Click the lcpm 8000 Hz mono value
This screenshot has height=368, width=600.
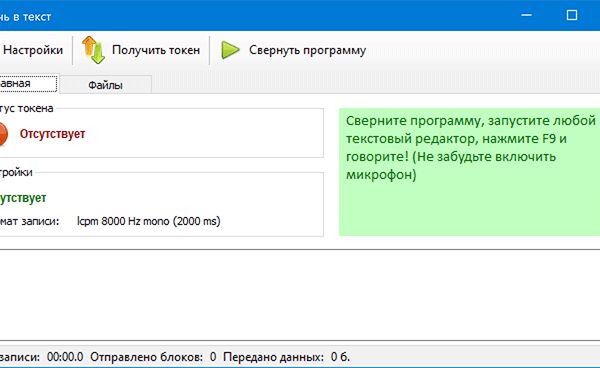click(x=148, y=221)
